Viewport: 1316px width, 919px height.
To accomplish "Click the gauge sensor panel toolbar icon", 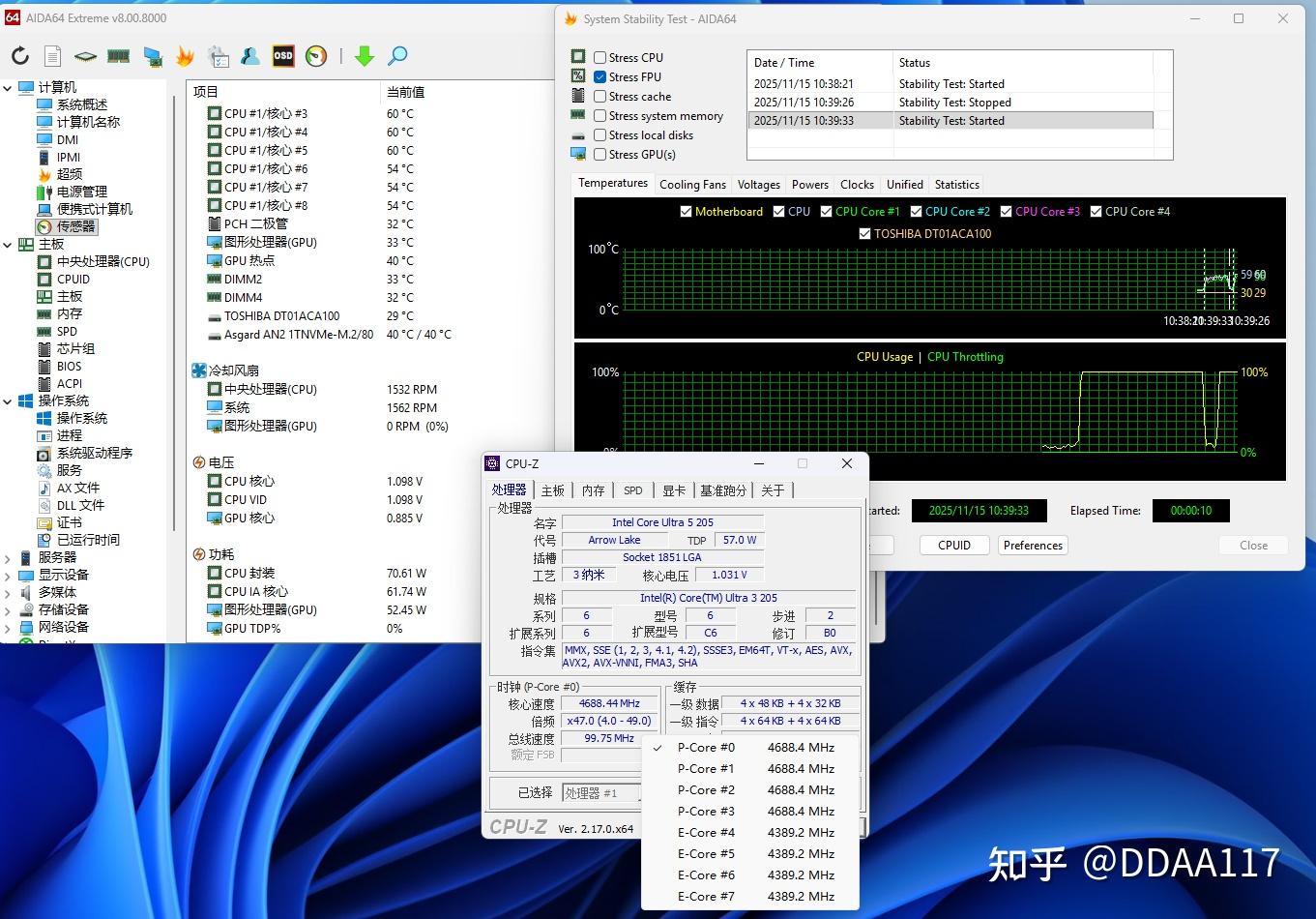I will click(316, 56).
